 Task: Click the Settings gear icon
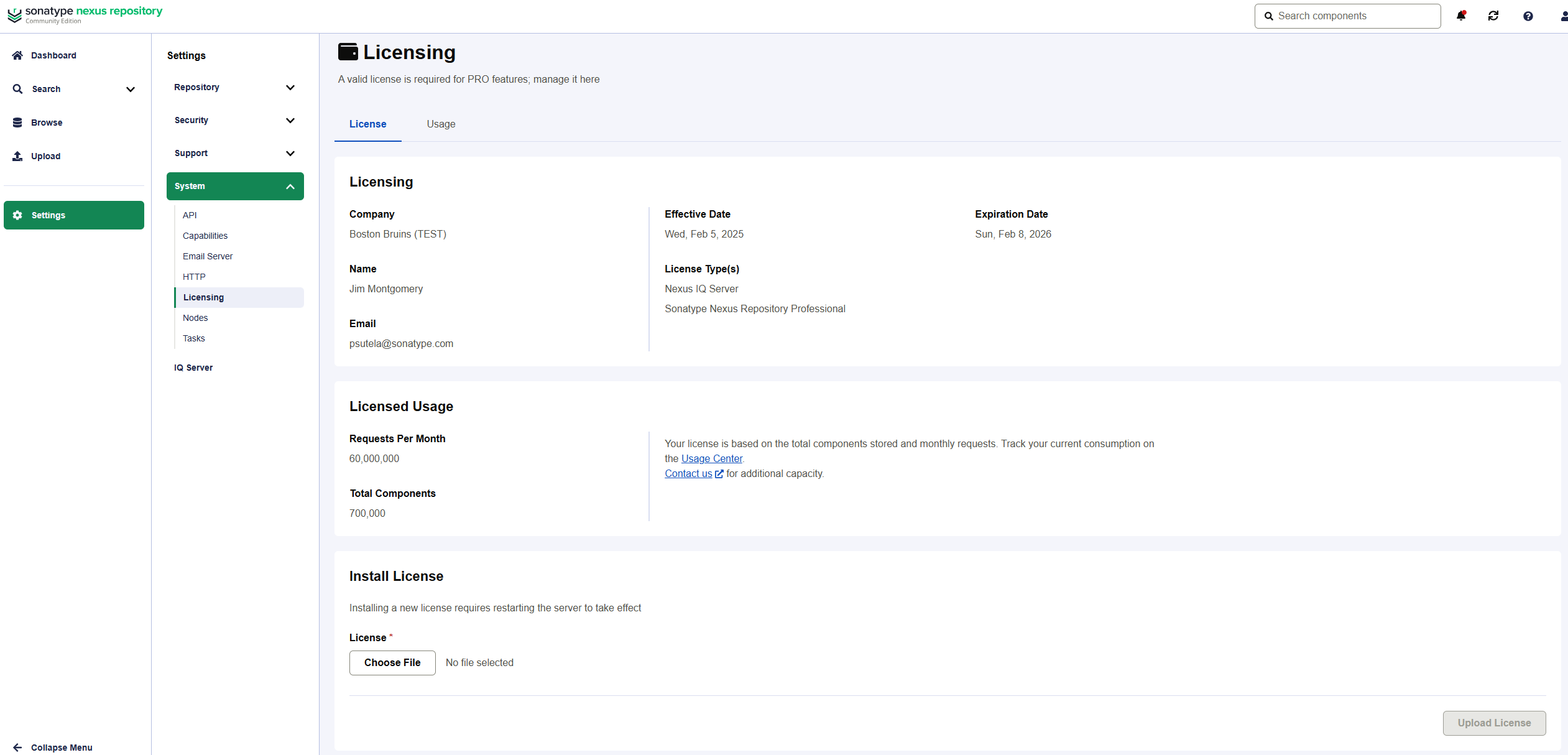click(17, 215)
